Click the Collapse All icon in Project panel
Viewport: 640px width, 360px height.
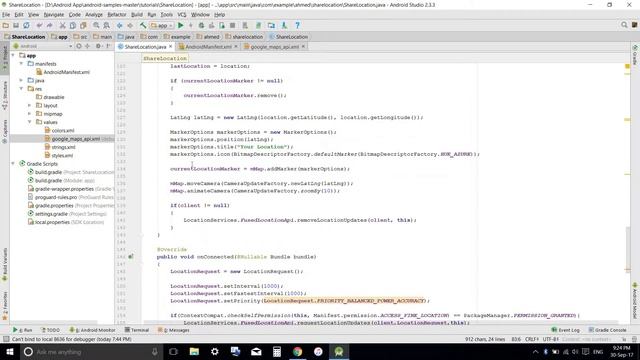(87, 46)
